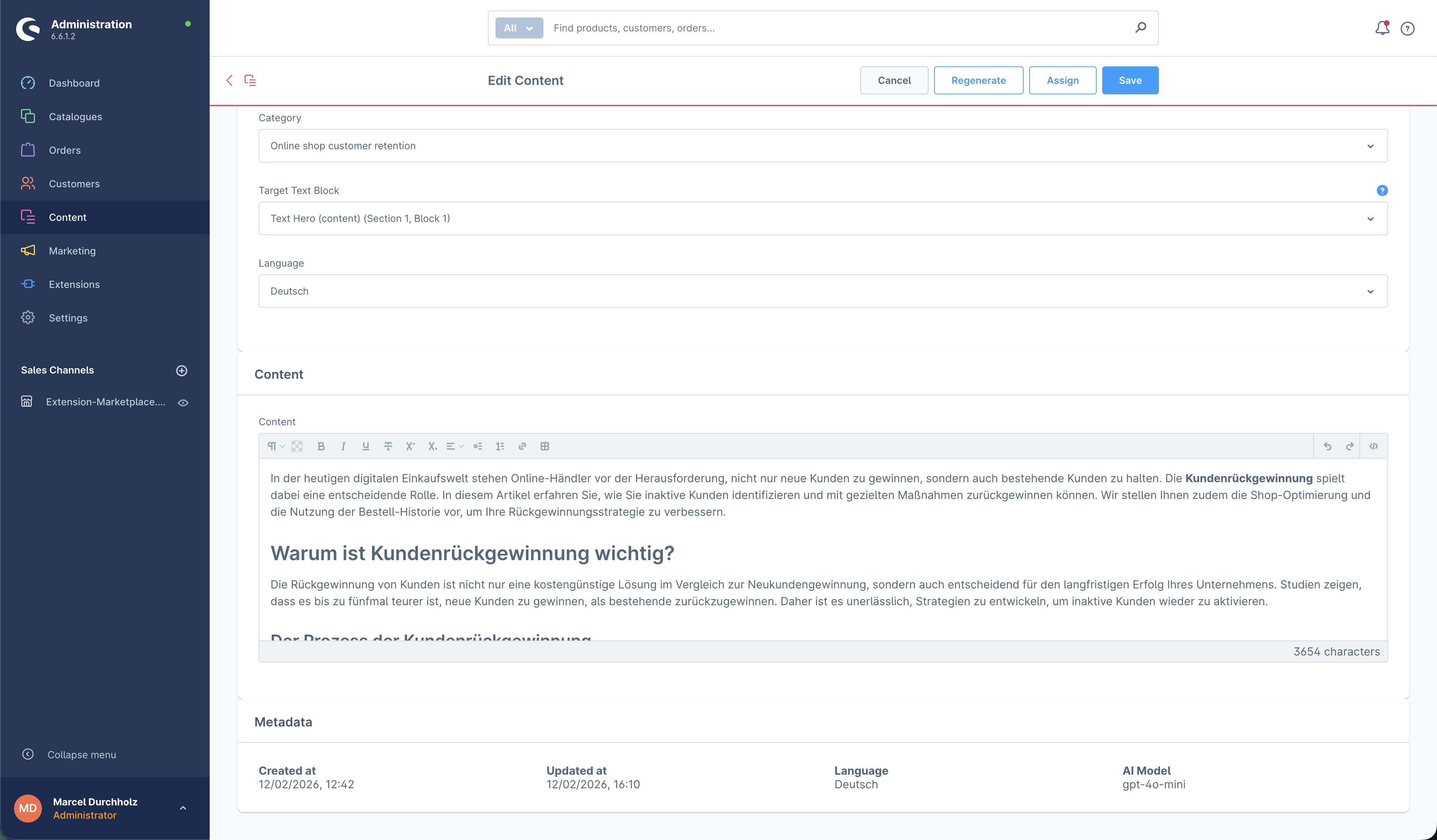This screenshot has width=1437, height=840.
Task: Open notifications bell
Action: (x=1382, y=28)
